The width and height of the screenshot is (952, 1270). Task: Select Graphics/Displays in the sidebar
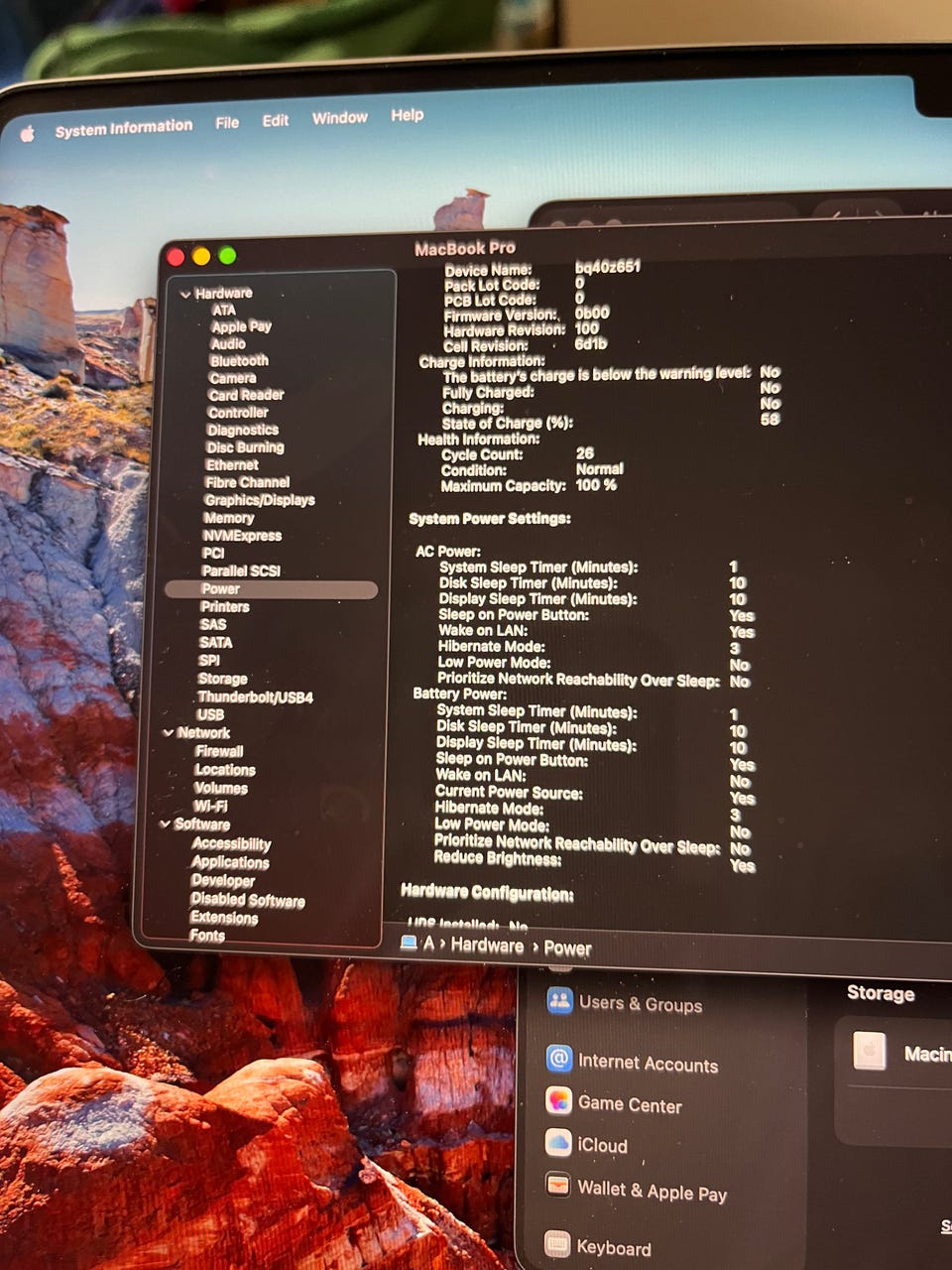pos(260,500)
